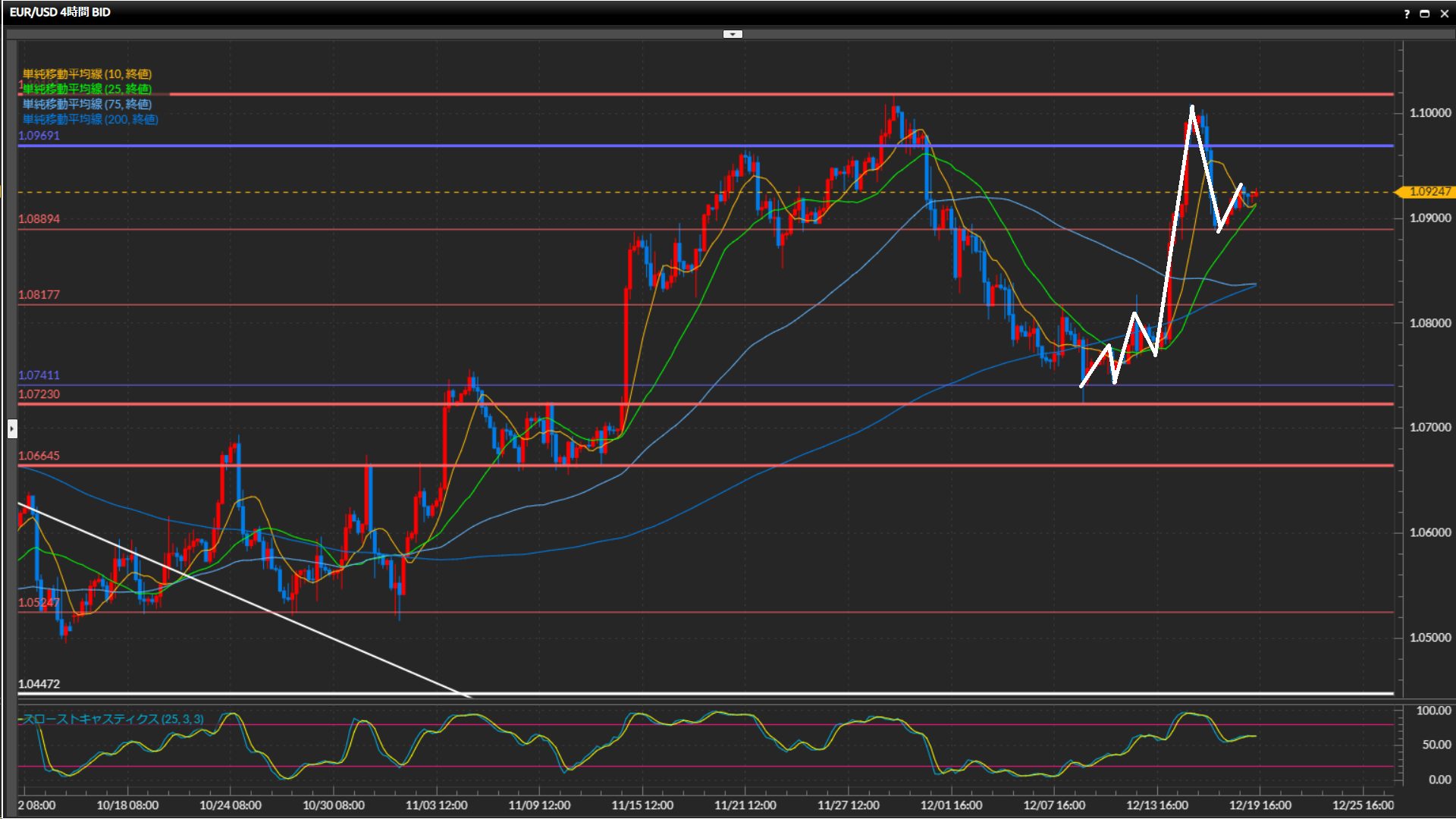Select the 200-period moving average label

coord(90,120)
